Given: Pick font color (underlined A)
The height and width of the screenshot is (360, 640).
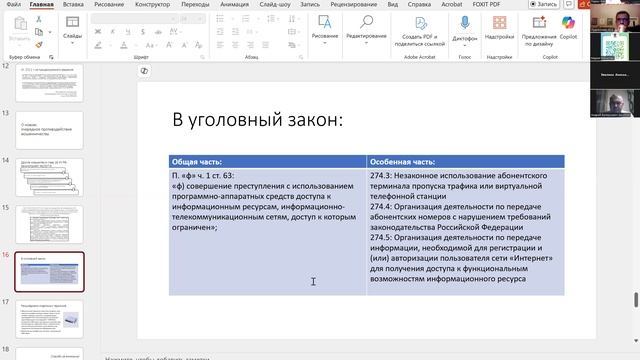Looking at the screenshot, I should [x=124, y=45].
